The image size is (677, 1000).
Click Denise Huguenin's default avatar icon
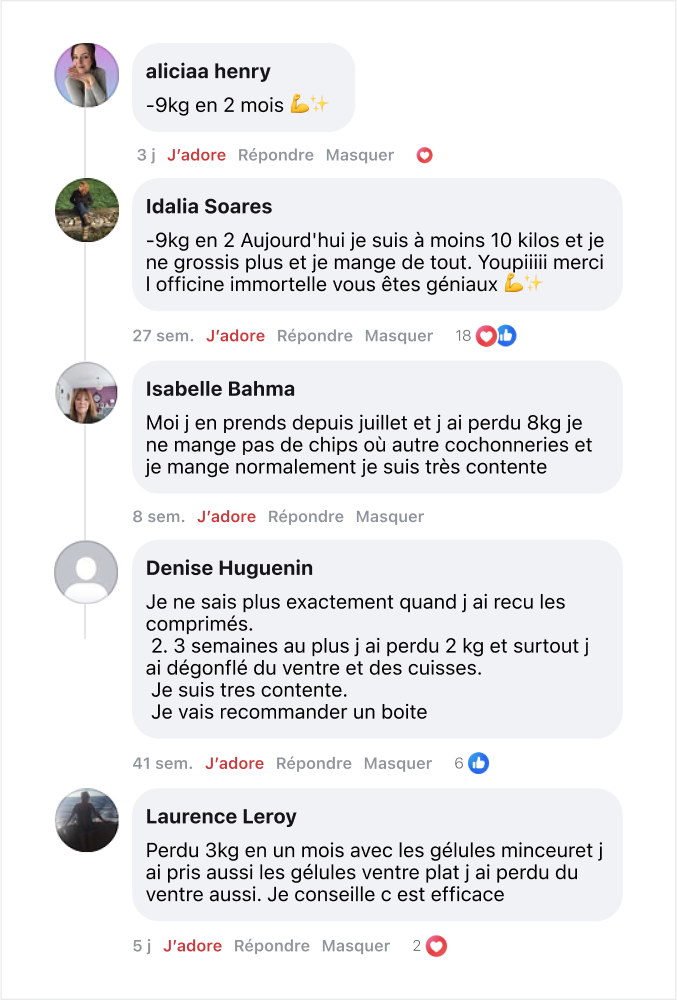tap(86, 572)
